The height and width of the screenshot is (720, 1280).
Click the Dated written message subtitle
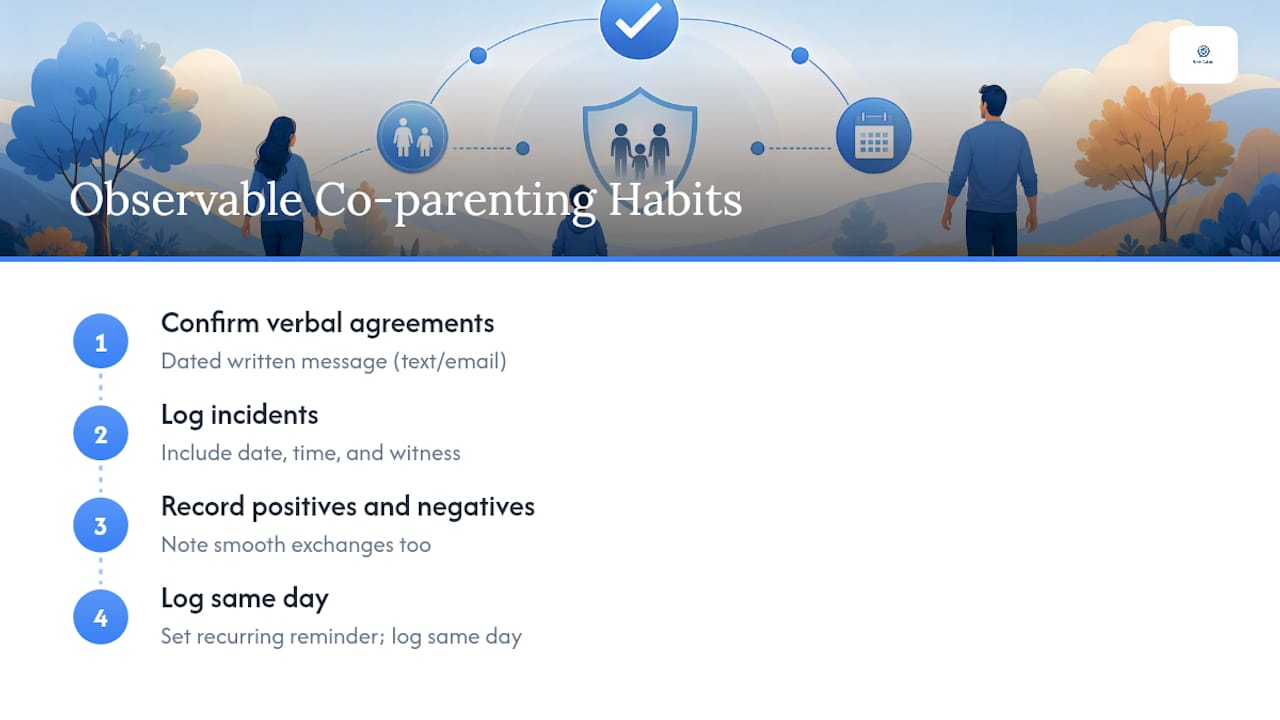[334, 361]
